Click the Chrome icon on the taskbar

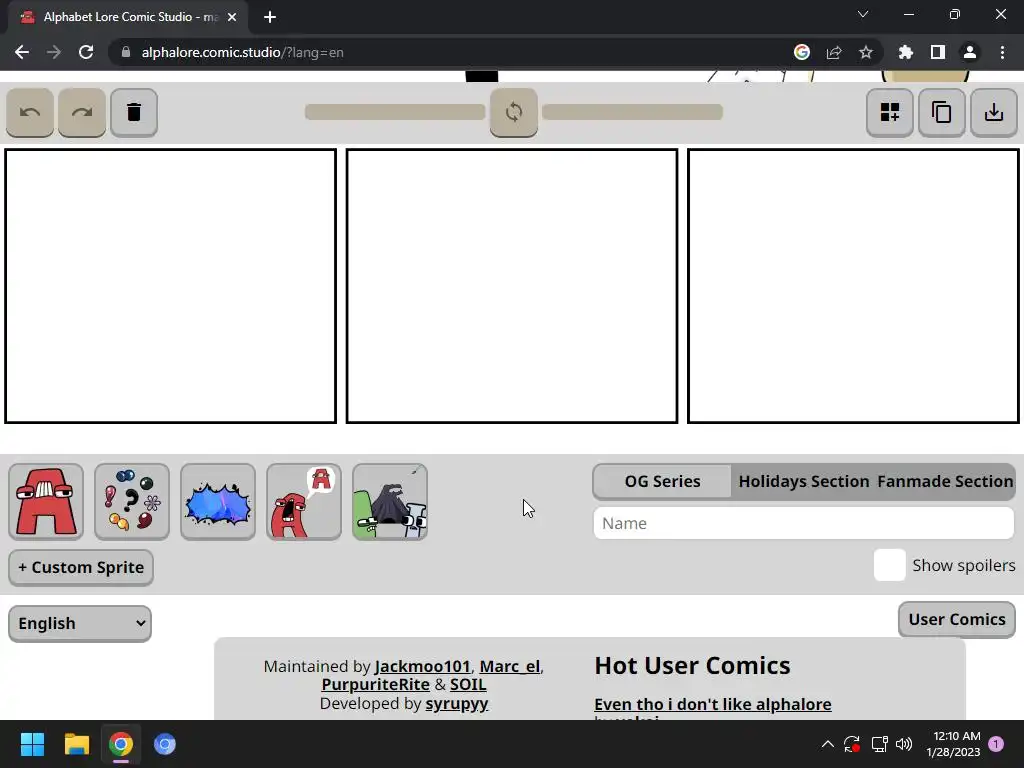tap(121, 744)
